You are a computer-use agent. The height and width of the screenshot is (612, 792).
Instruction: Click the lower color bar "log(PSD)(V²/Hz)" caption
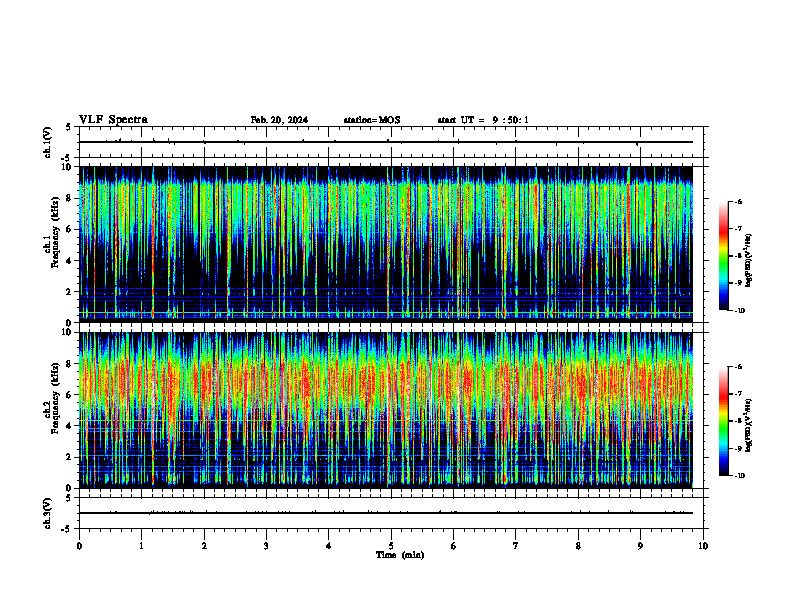pyautogui.click(x=750, y=425)
